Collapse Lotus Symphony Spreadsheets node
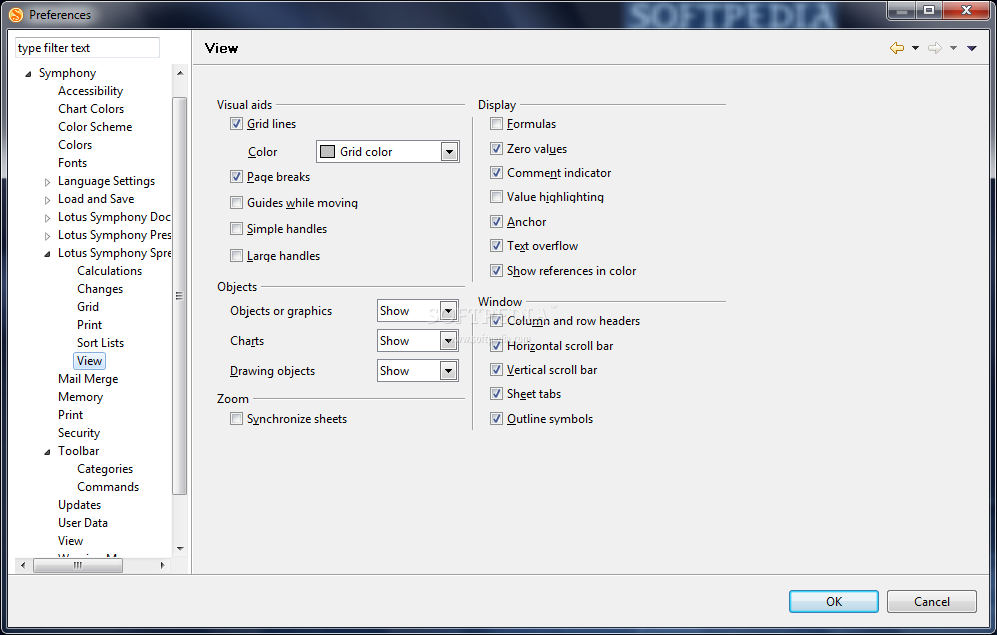The image size is (997, 635). [47, 254]
